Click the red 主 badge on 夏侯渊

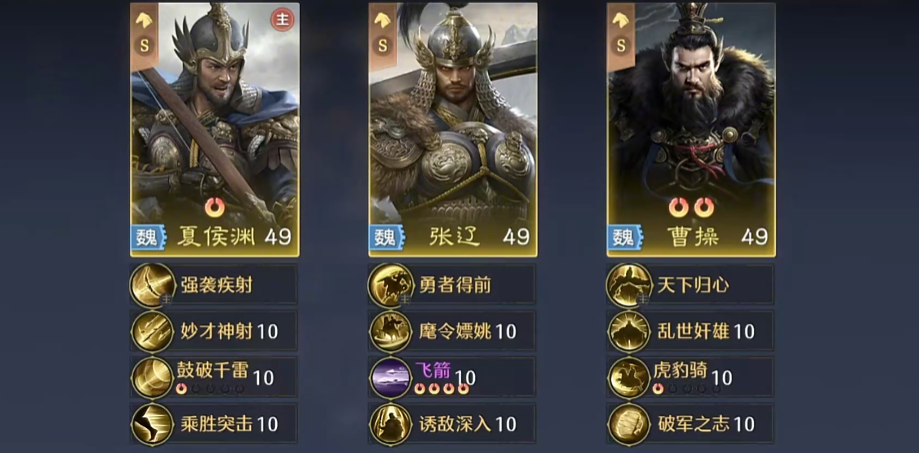point(282,20)
